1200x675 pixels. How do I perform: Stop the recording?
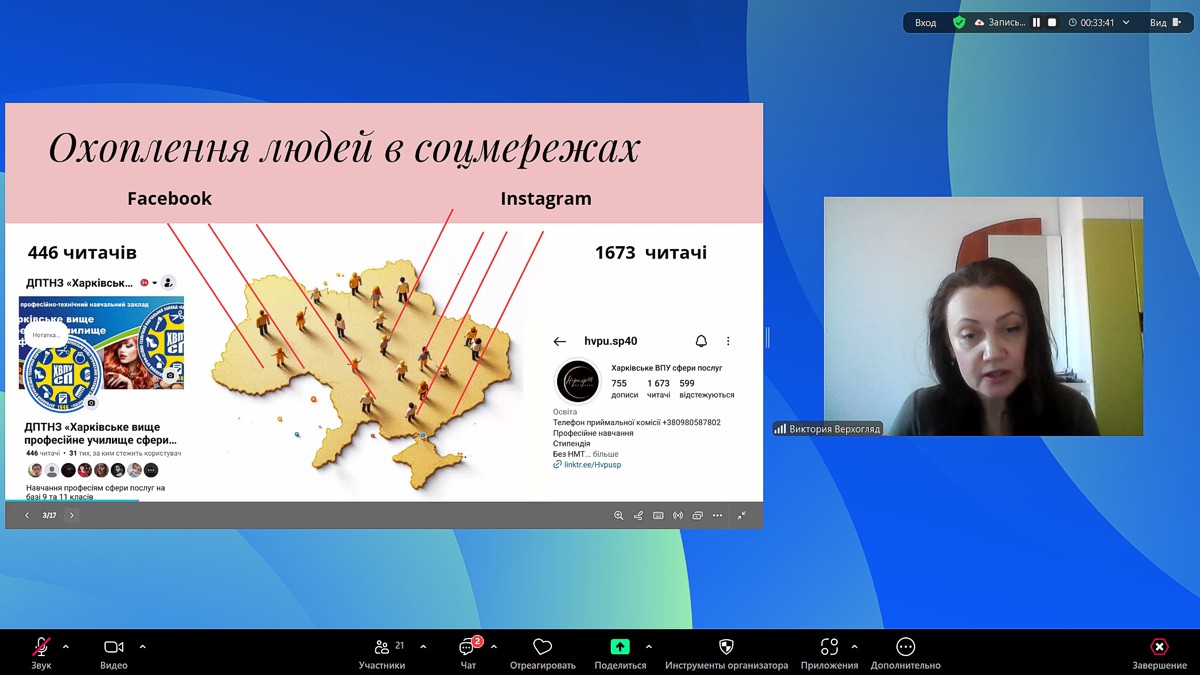pyautogui.click(x=1052, y=22)
